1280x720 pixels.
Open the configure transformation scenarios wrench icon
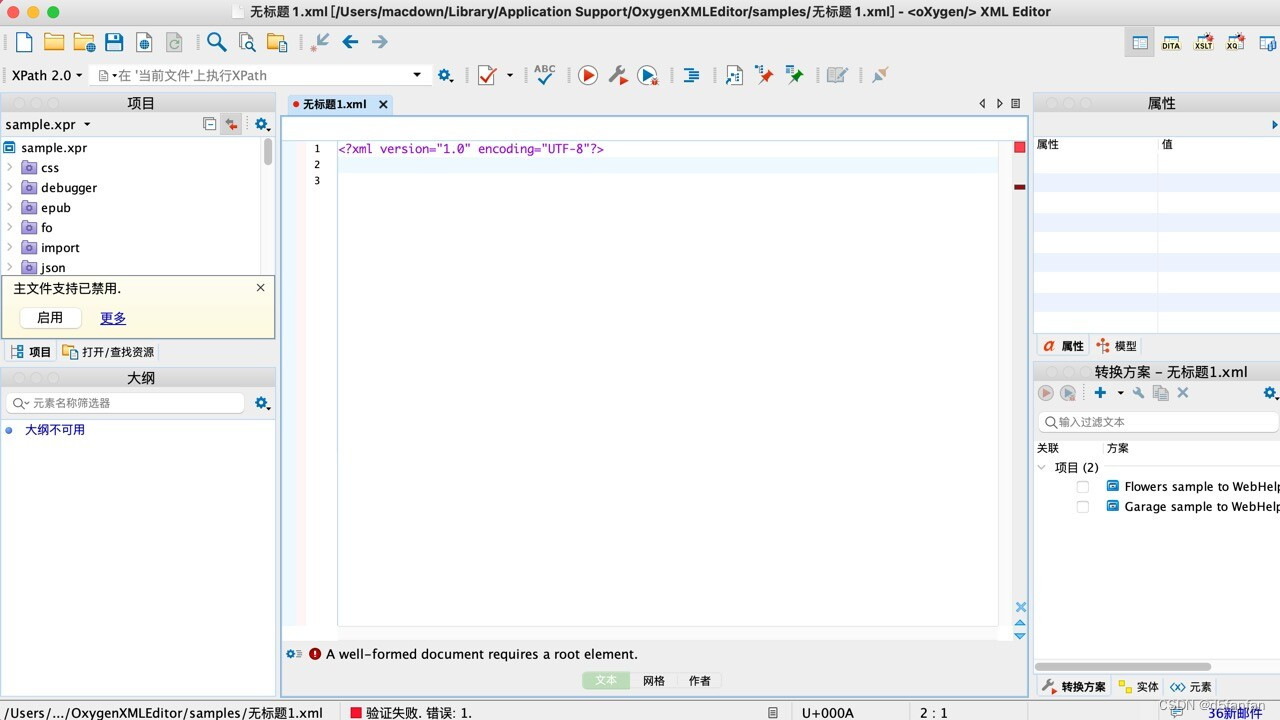pyautogui.click(x=619, y=75)
